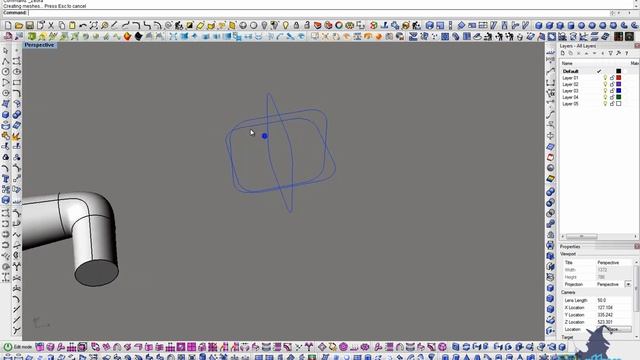Click the closed padlock Lock objects icon

pos(296,25)
